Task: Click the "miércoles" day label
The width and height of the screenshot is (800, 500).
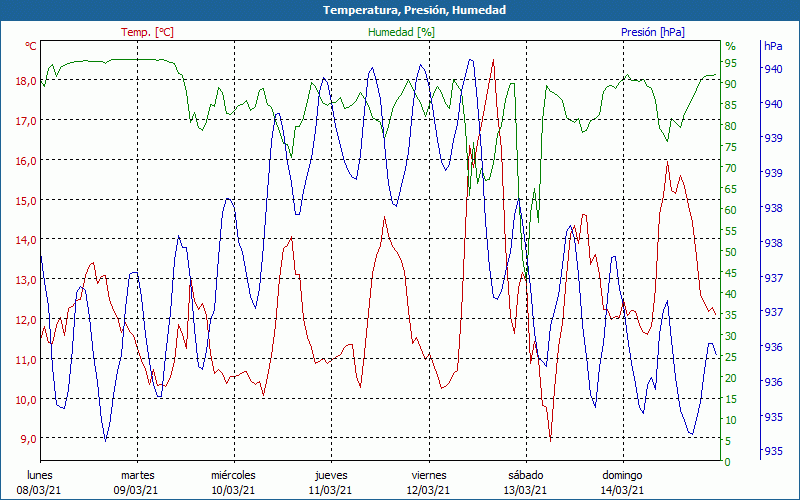Action: tap(234, 476)
